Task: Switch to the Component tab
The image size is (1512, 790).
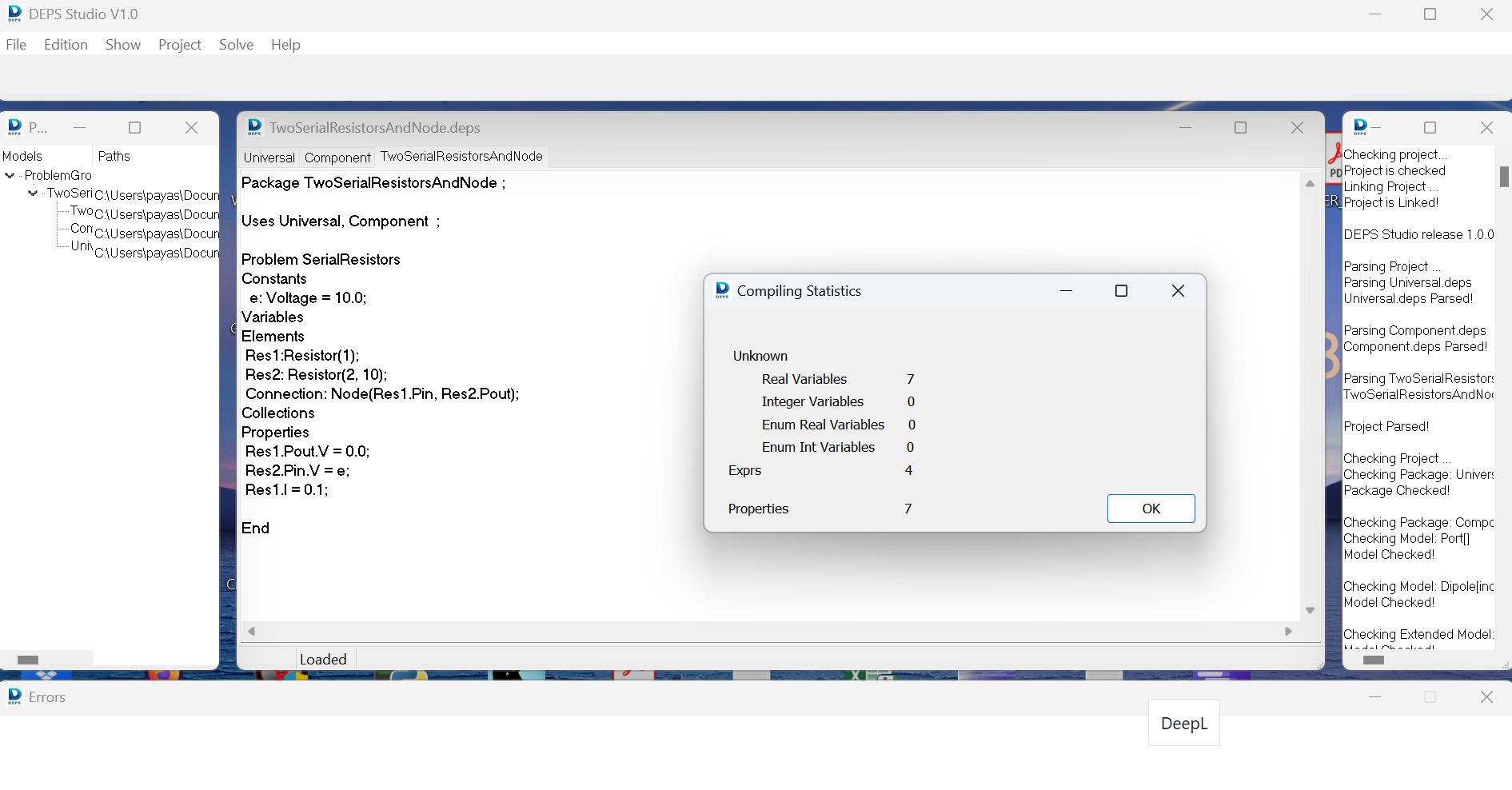Action: click(x=337, y=158)
